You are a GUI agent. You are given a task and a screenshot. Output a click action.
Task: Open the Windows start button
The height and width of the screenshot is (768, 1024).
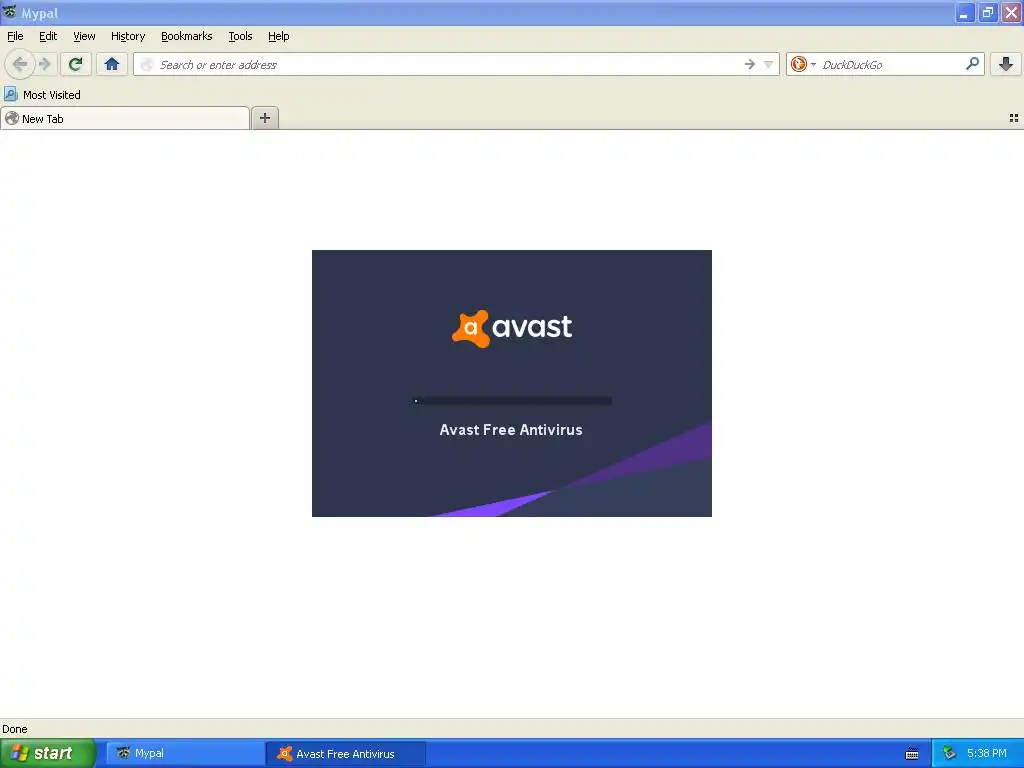[x=48, y=754]
